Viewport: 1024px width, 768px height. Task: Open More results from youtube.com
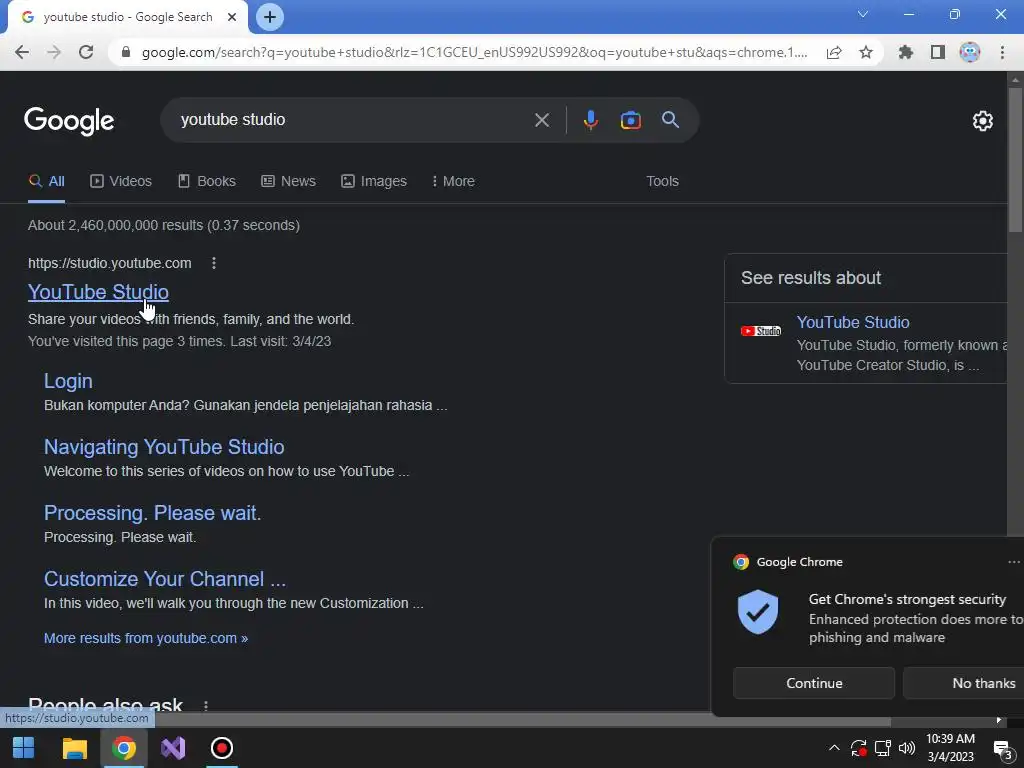[146, 638]
